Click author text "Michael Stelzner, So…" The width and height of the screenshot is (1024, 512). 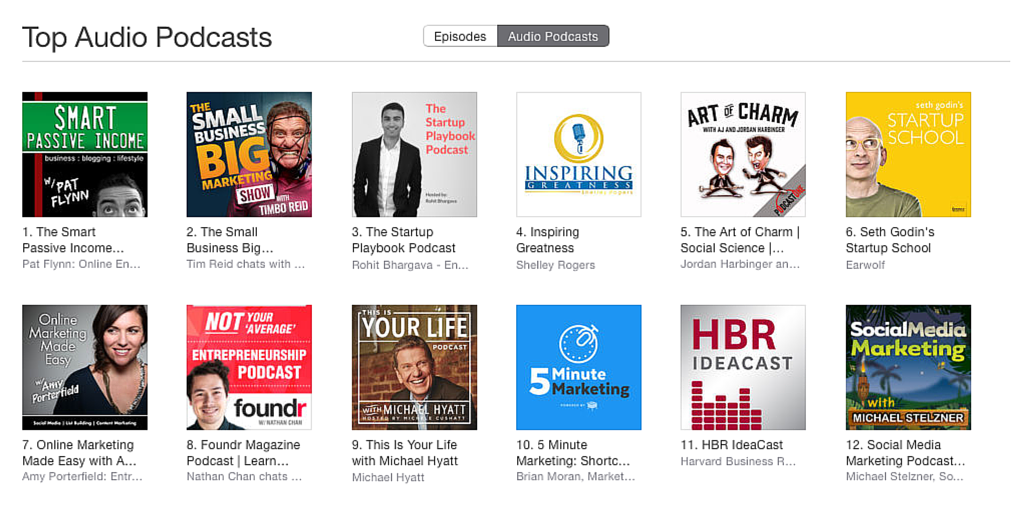(x=904, y=477)
